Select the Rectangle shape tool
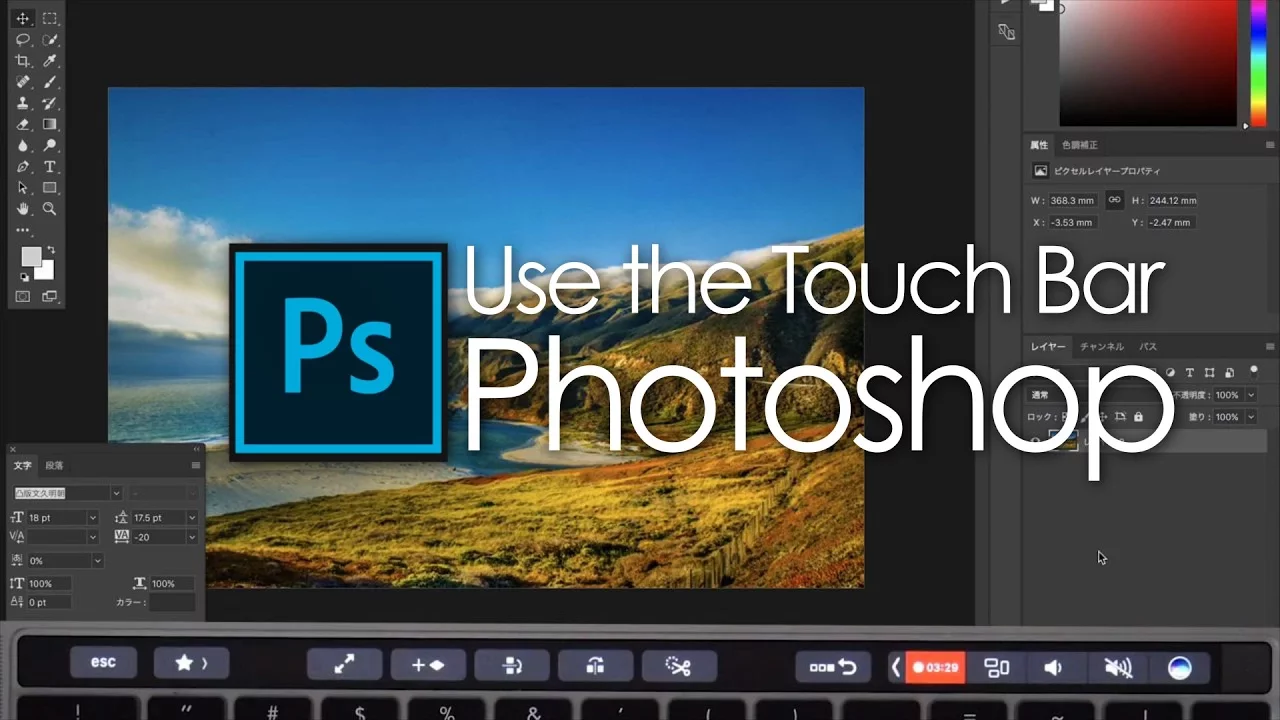 click(x=49, y=188)
